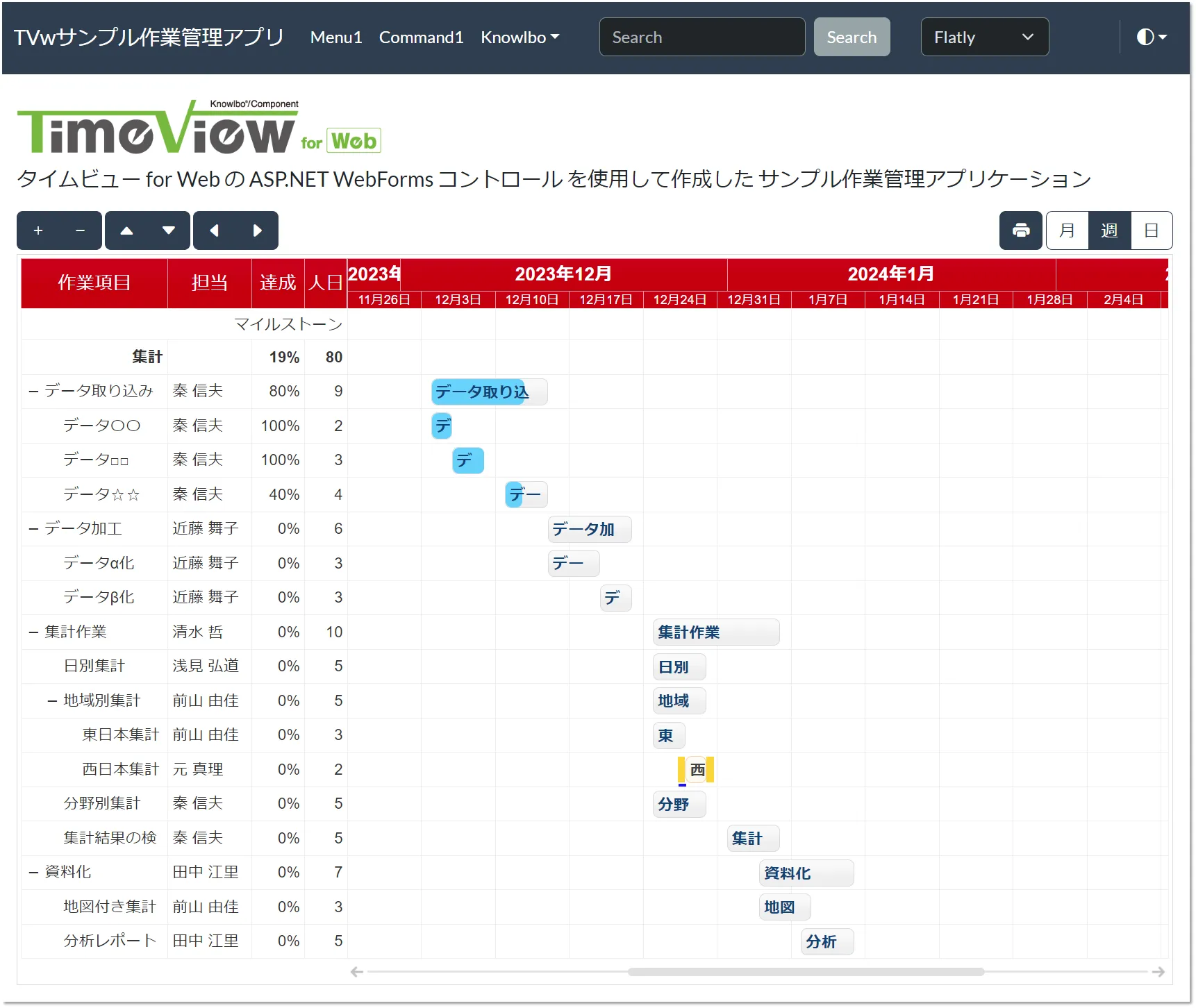This screenshot has width=1196, height=1008.
Task: Click the scroll left arrow icon
Action: (x=215, y=230)
